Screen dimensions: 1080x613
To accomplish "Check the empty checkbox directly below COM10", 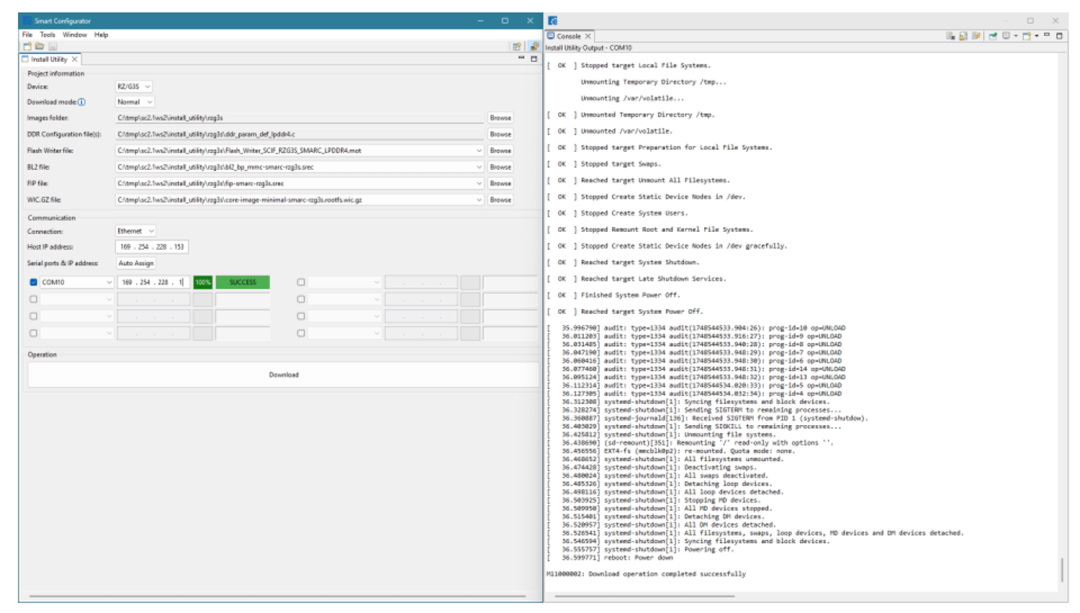I will [x=33, y=300].
